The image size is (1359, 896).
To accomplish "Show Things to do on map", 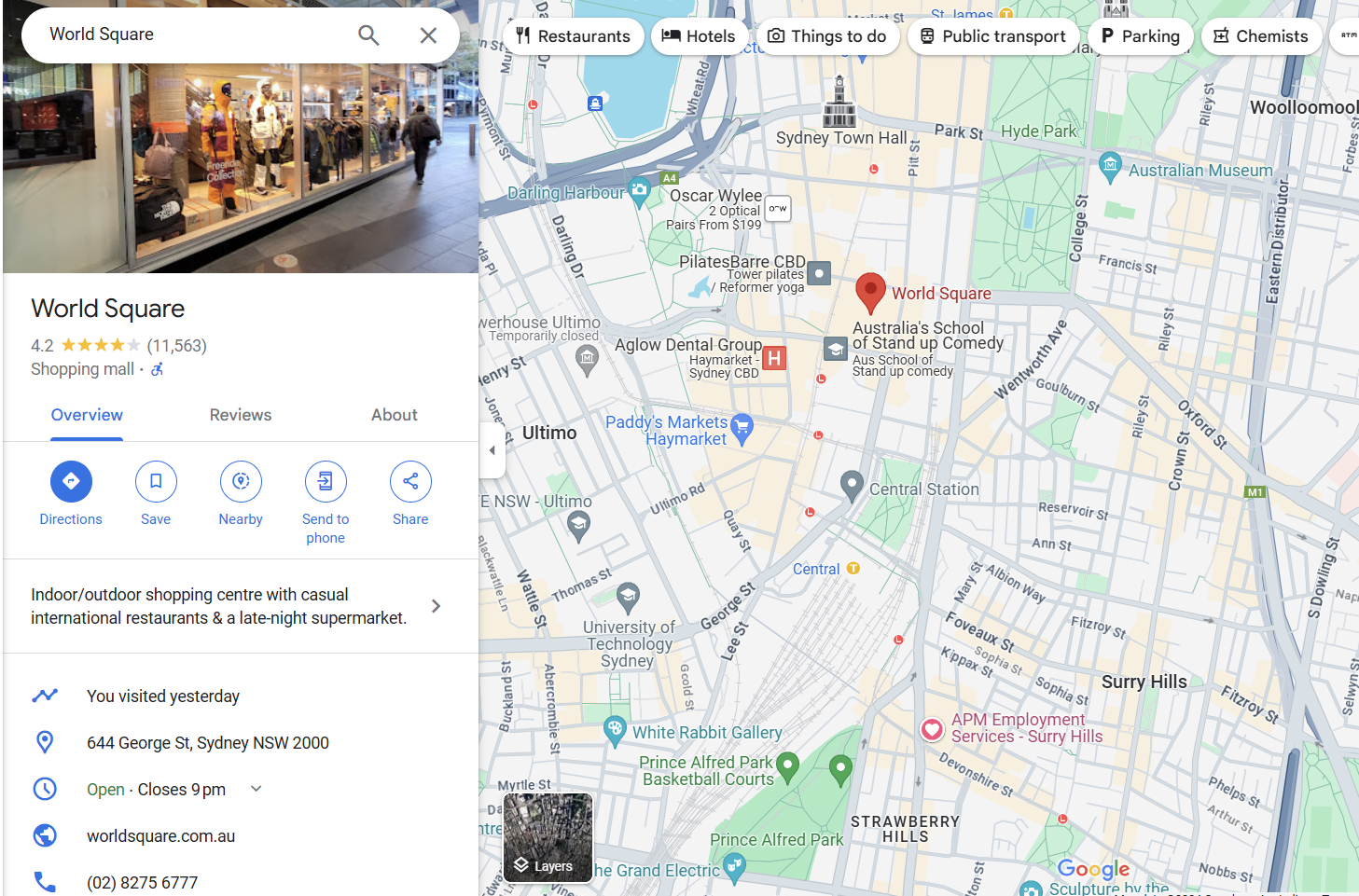I will (827, 36).
